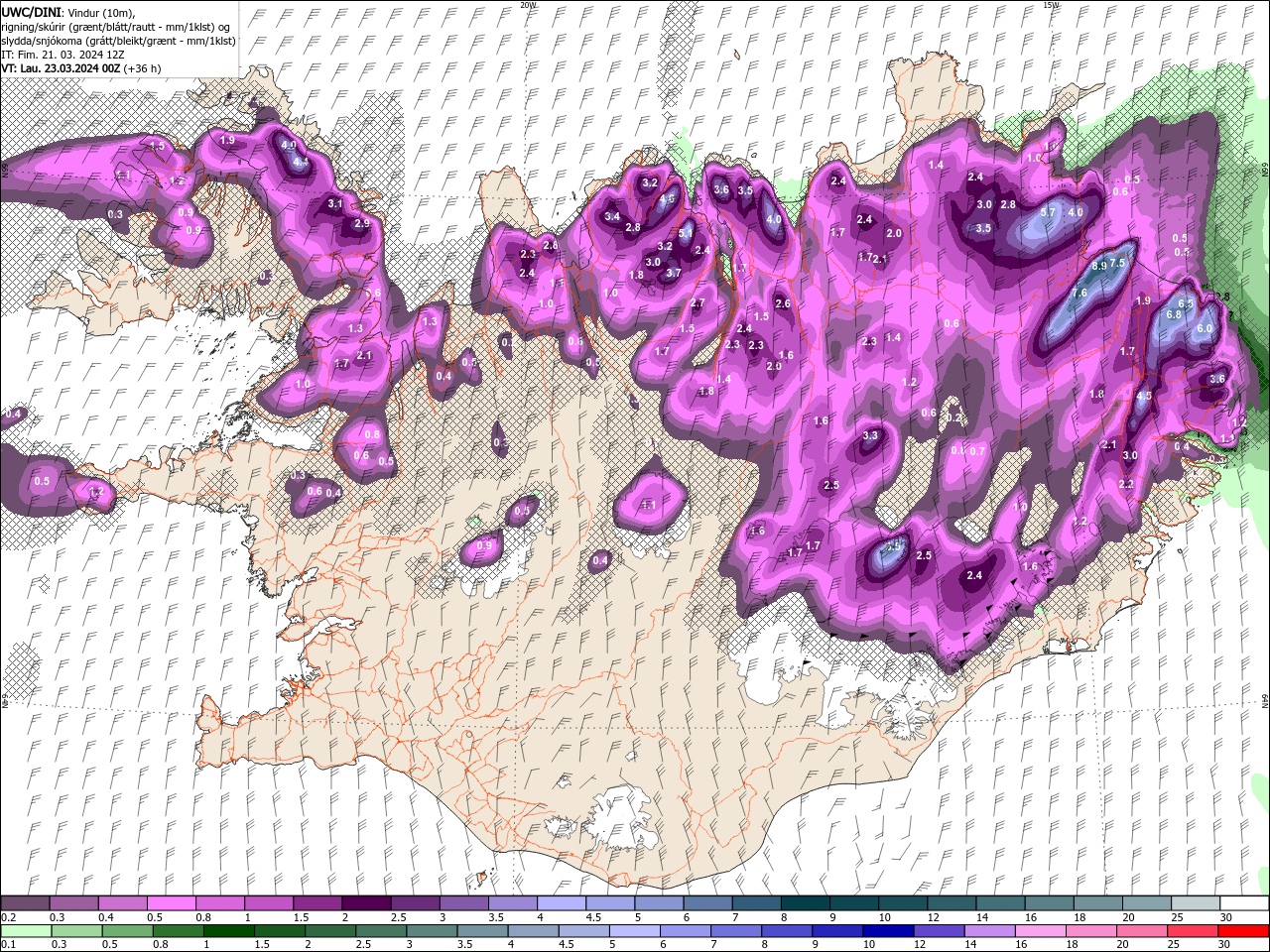Click the 3.1 snowfall value on the map
The height and width of the screenshot is (952, 1270).
(x=335, y=204)
